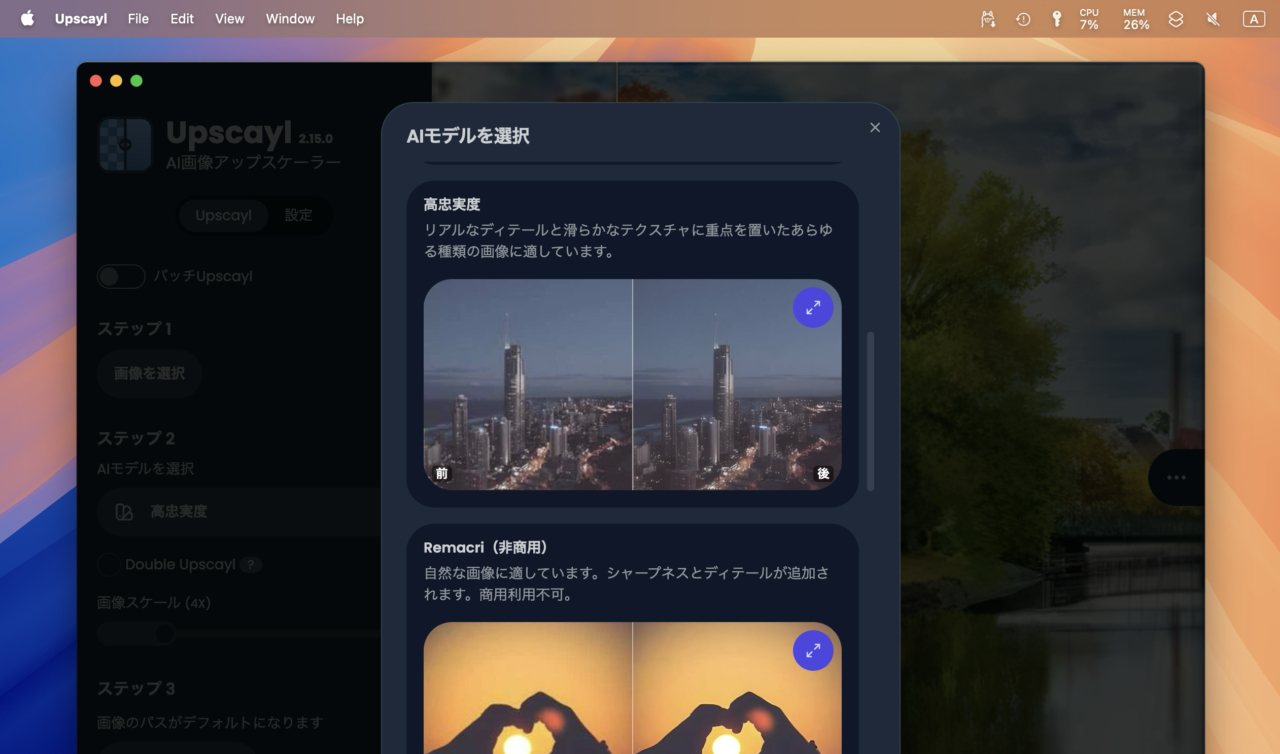This screenshot has width=1280, height=754.
Task: Click the muted sound icon in the menu bar
Action: tap(1213, 18)
